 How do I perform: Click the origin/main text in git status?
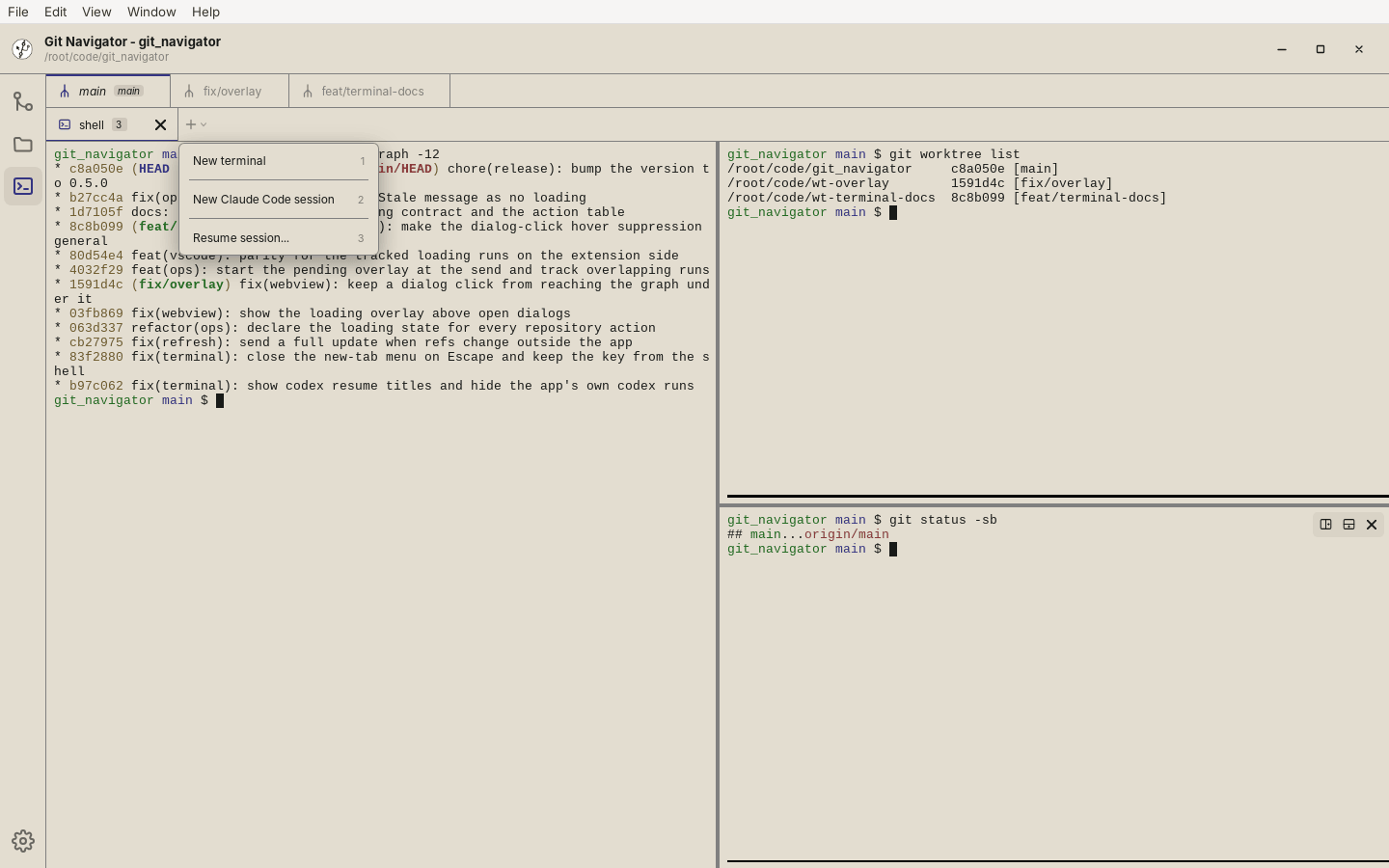[847, 534]
